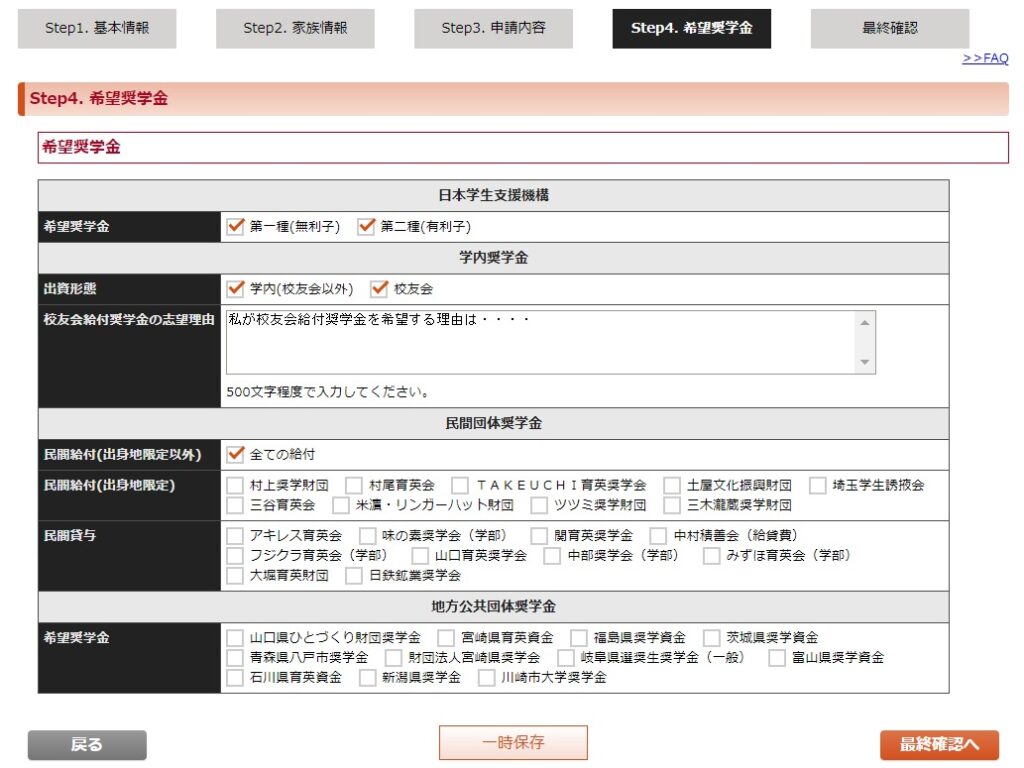This screenshot has height=768, width=1024.
Task: Uncheck the 全ての給付 checkbox
Action: [236, 455]
